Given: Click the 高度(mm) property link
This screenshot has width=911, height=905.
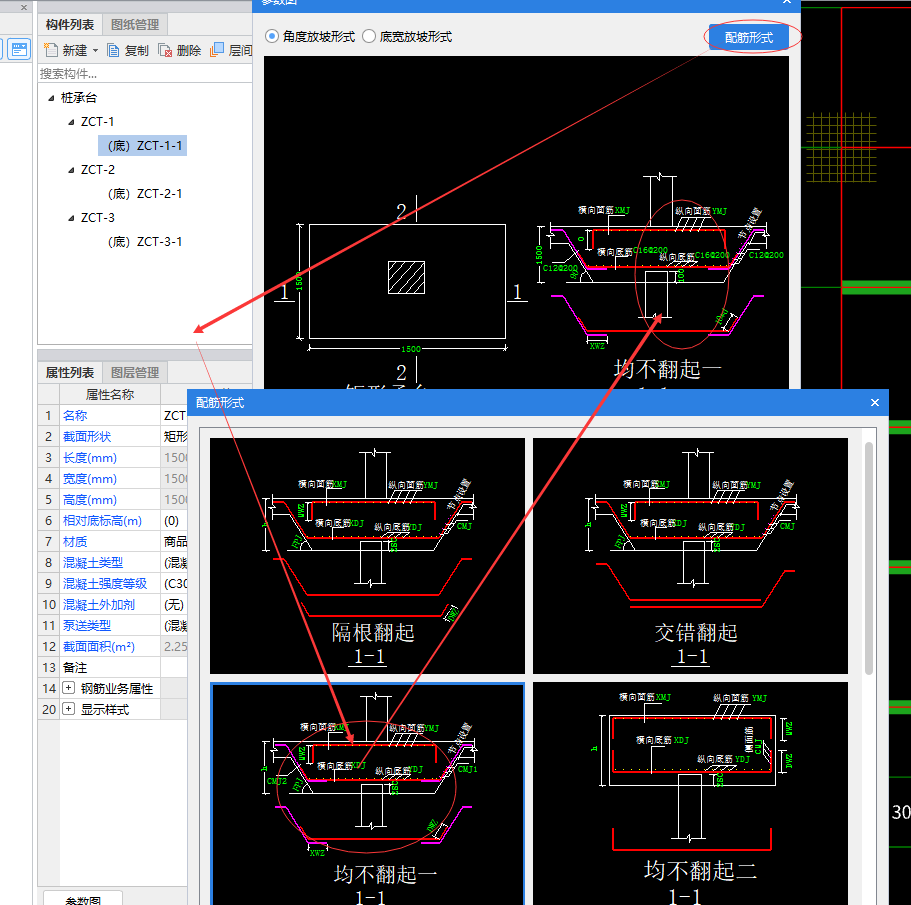Looking at the screenshot, I should pyautogui.click(x=90, y=500).
